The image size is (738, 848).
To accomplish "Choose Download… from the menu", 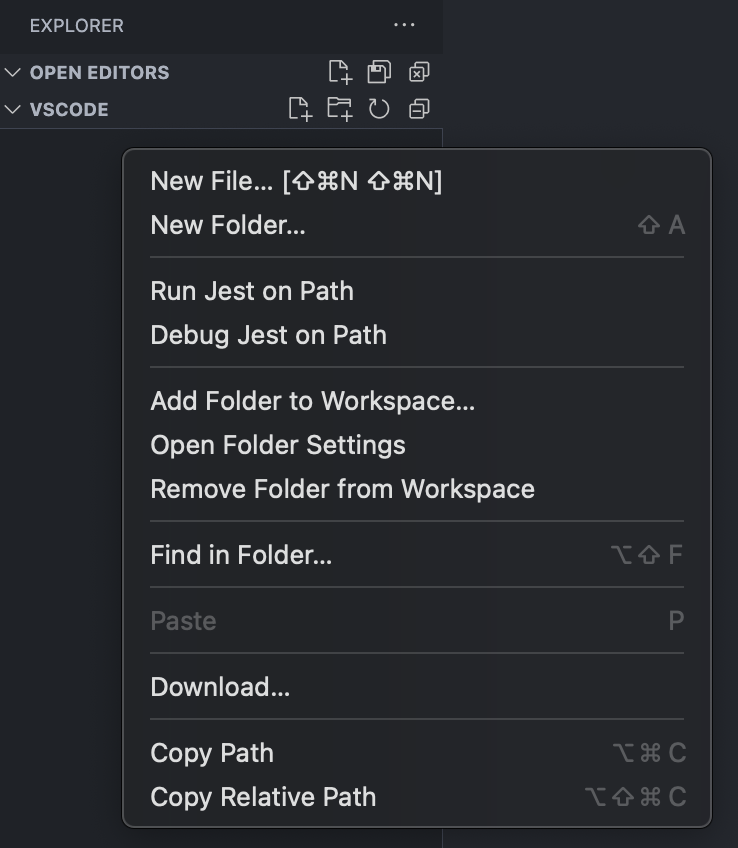I will 417,687.
